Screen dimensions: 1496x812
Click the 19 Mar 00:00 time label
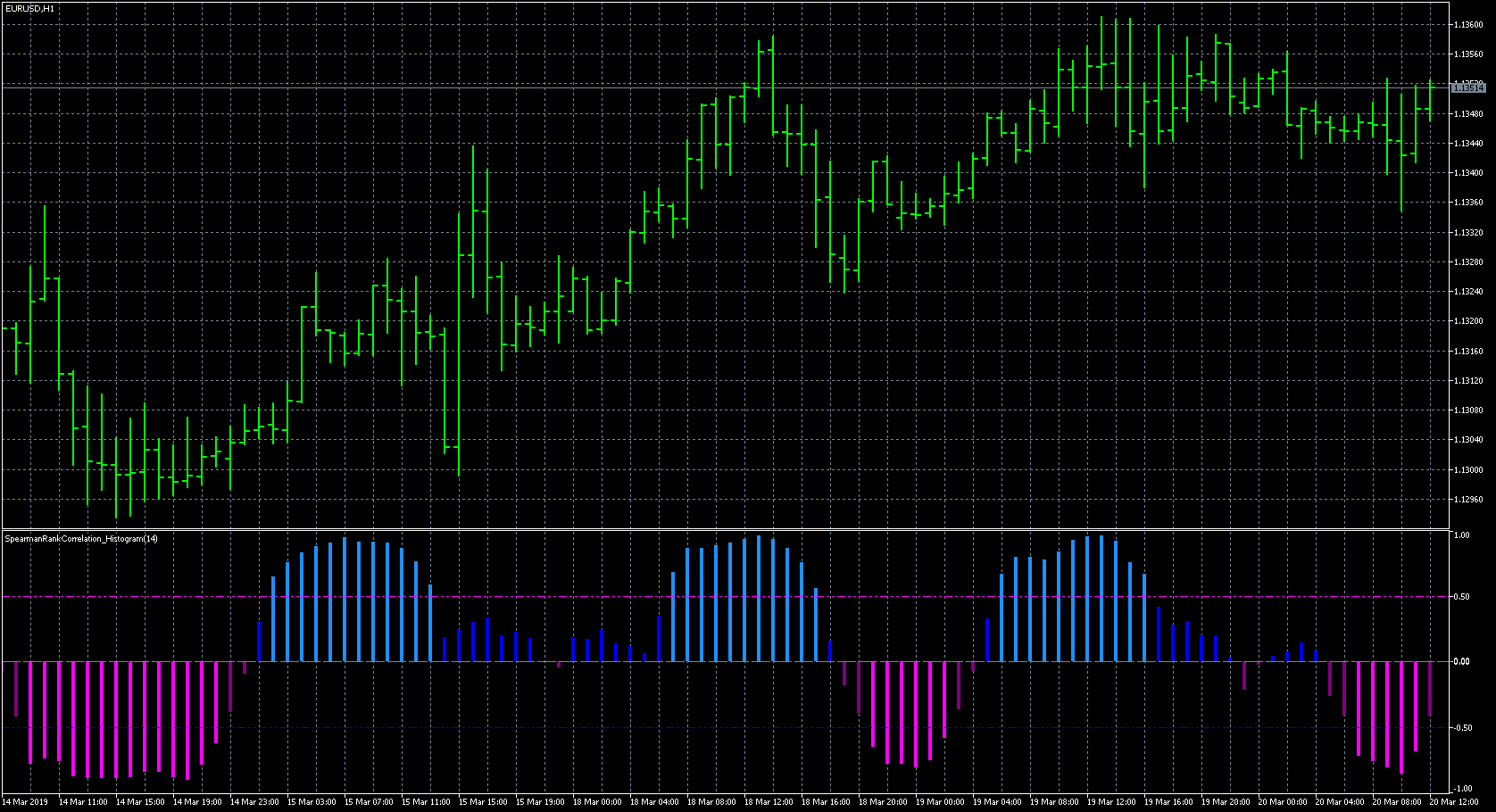(x=940, y=802)
